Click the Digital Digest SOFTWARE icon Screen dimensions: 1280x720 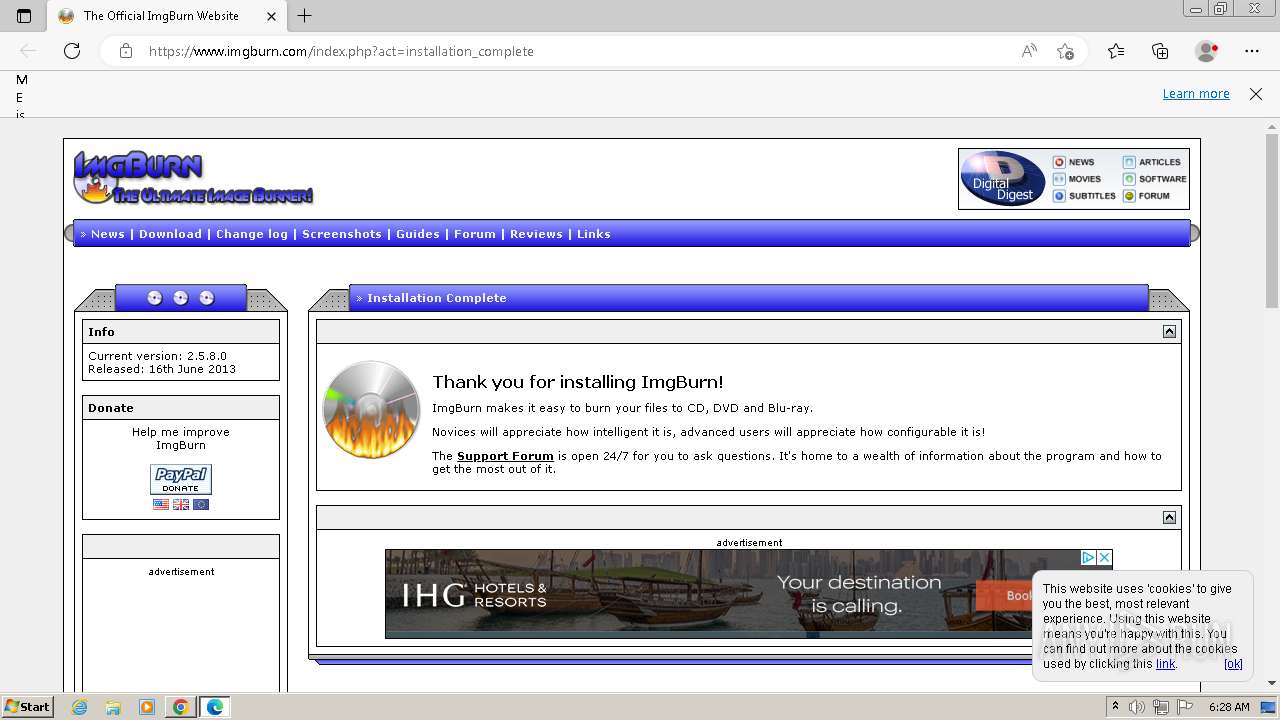1129,179
